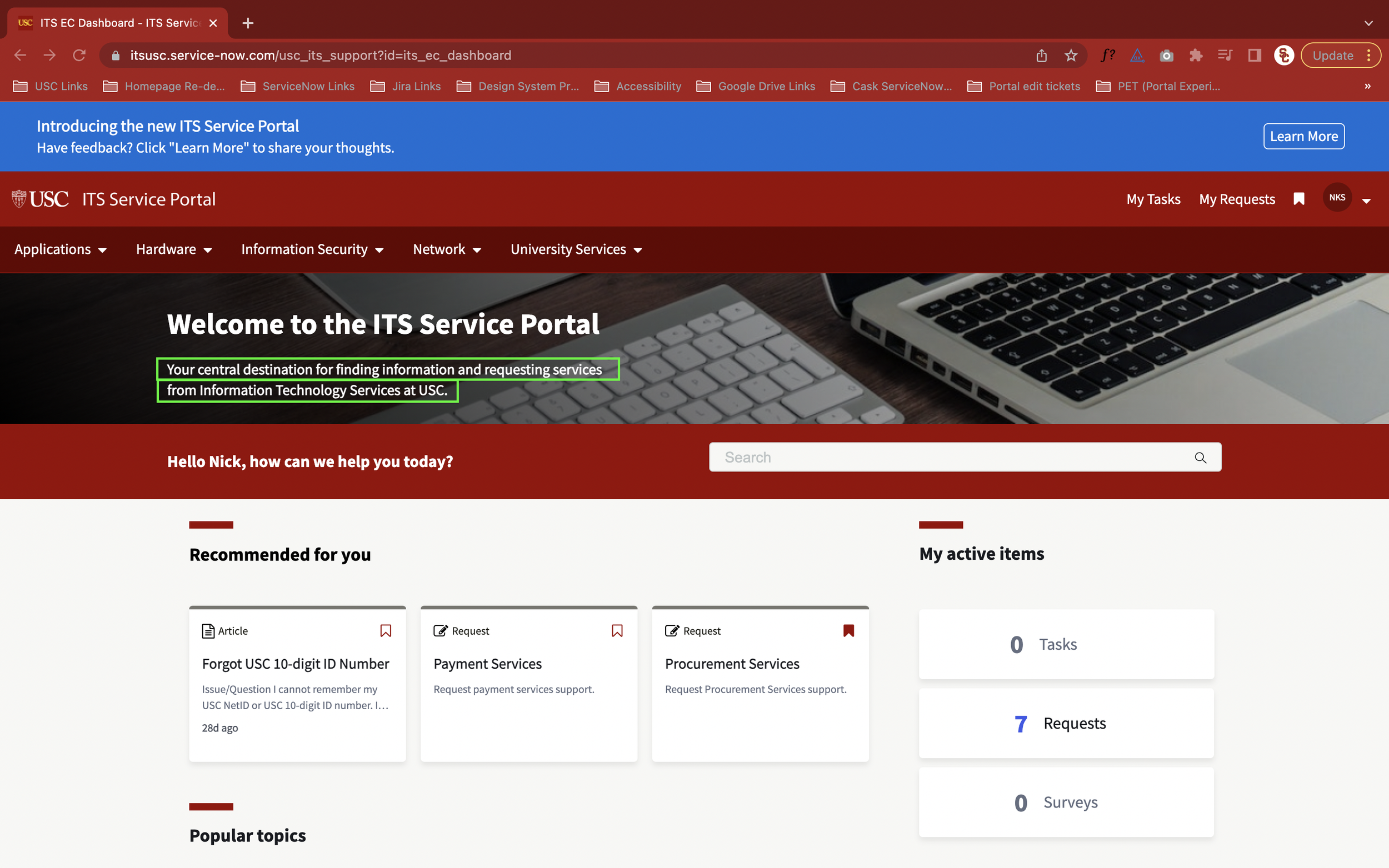Click the USC logo
The width and height of the screenshot is (1389, 868).
40,199
